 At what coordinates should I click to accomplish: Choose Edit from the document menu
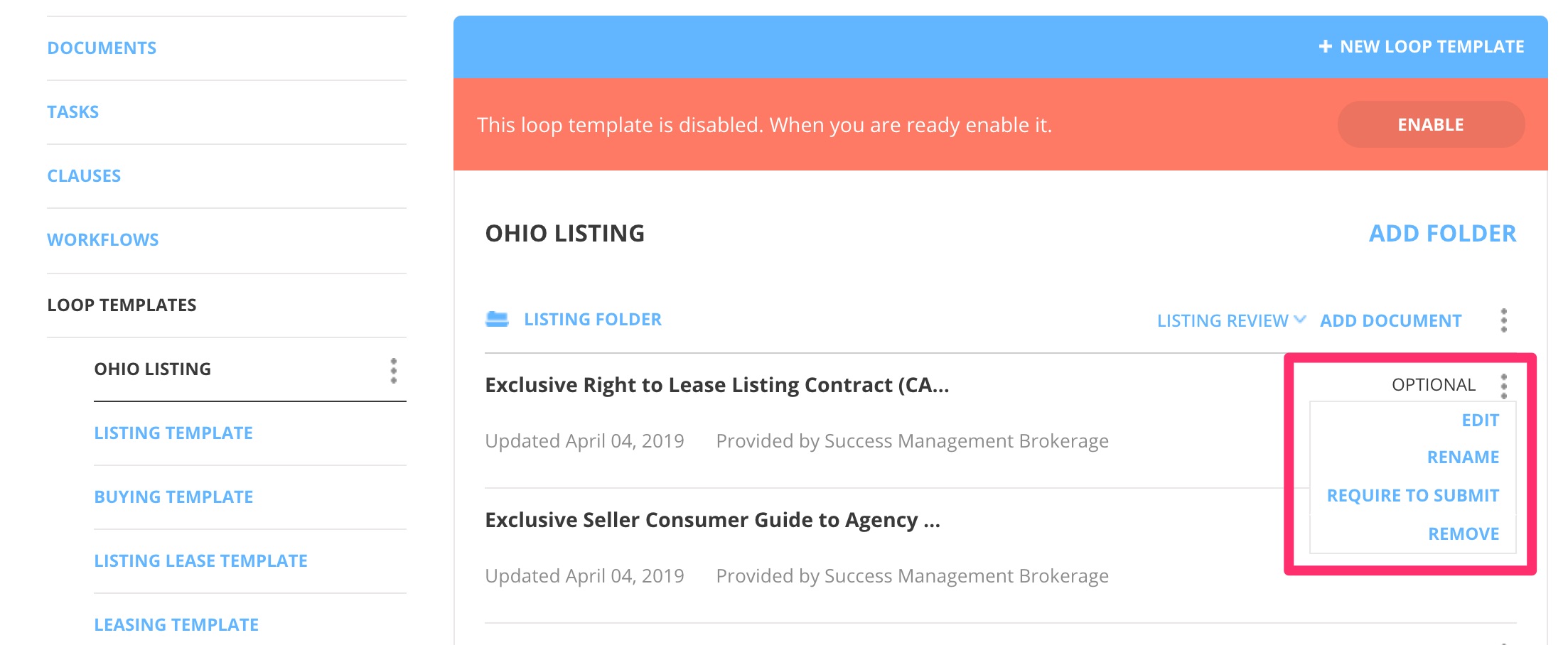tap(1480, 421)
